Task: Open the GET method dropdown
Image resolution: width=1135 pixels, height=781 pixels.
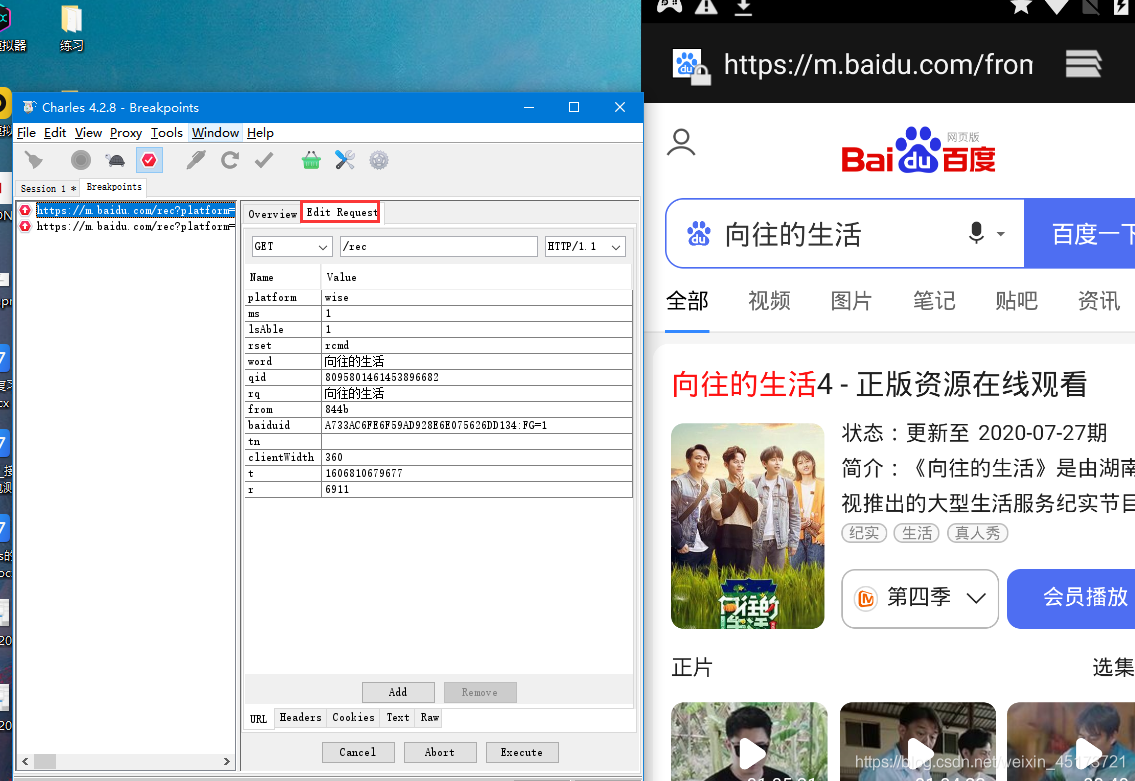Action: (x=292, y=246)
